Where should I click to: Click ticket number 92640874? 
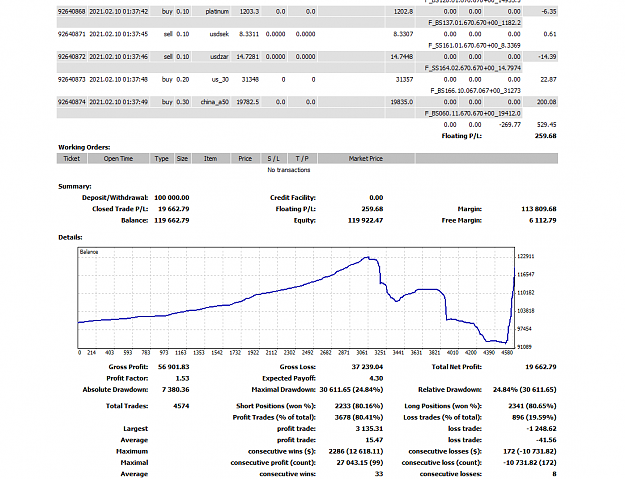coord(71,102)
